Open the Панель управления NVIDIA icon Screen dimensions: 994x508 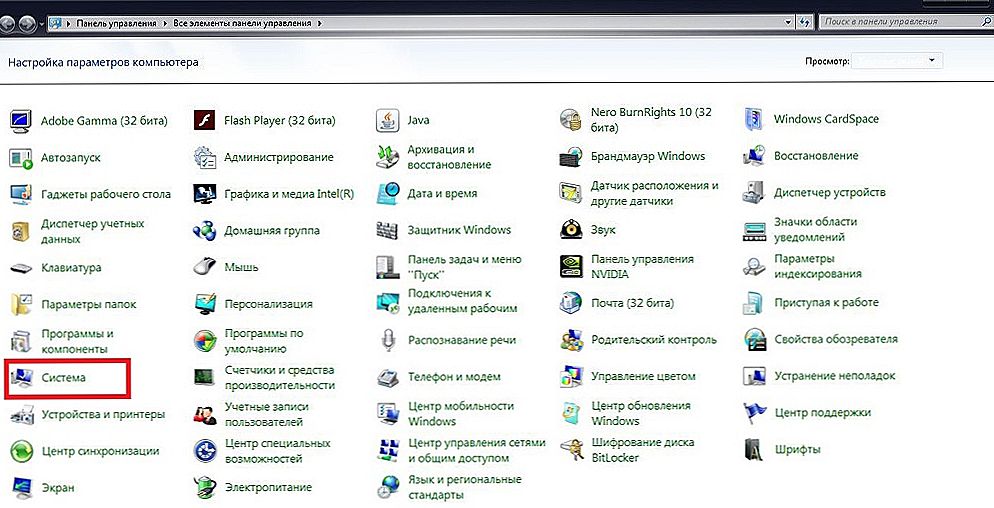point(571,266)
